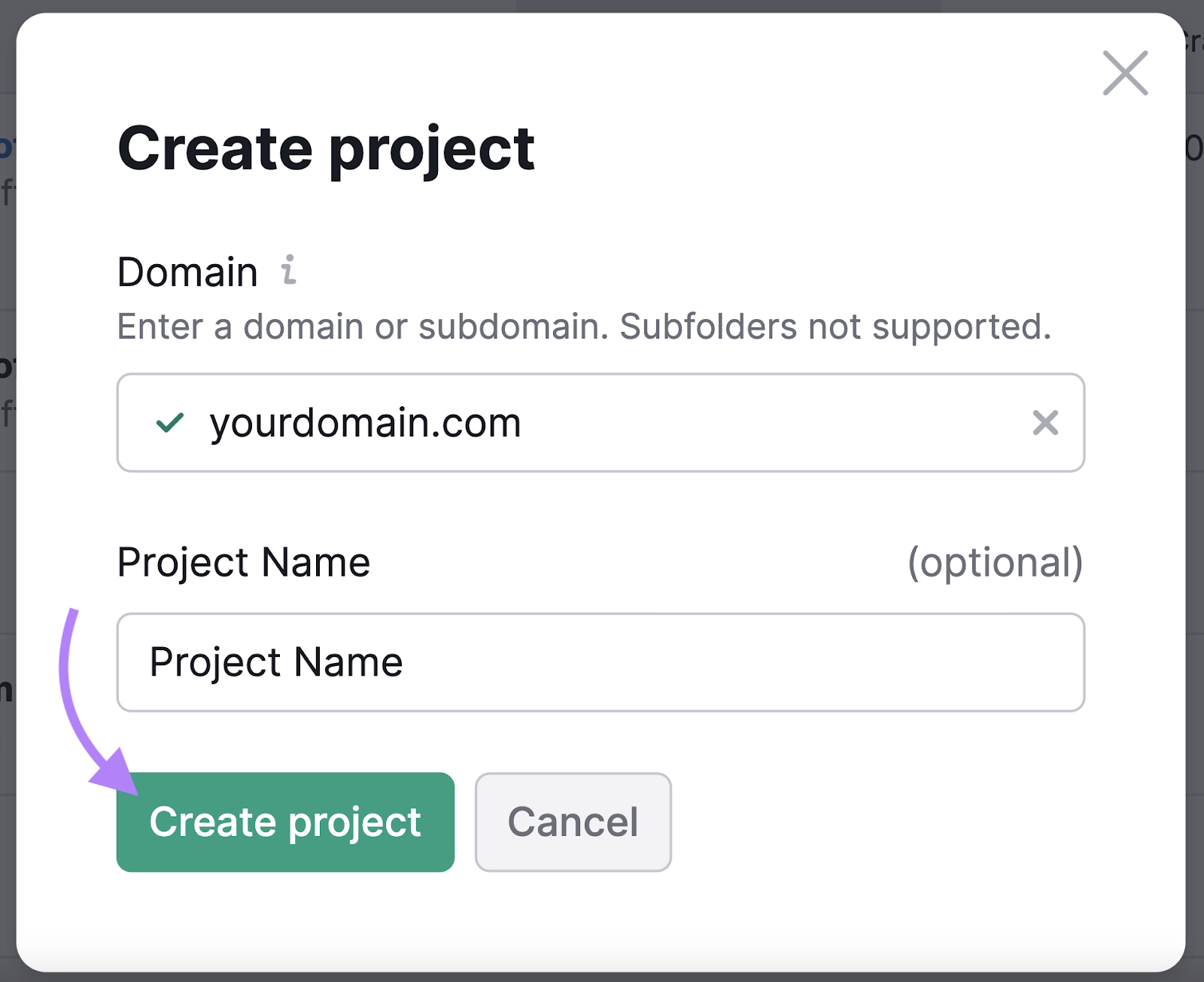Click the Create project heading
This screenshot has width=1204, height=982.
point(326,149)
